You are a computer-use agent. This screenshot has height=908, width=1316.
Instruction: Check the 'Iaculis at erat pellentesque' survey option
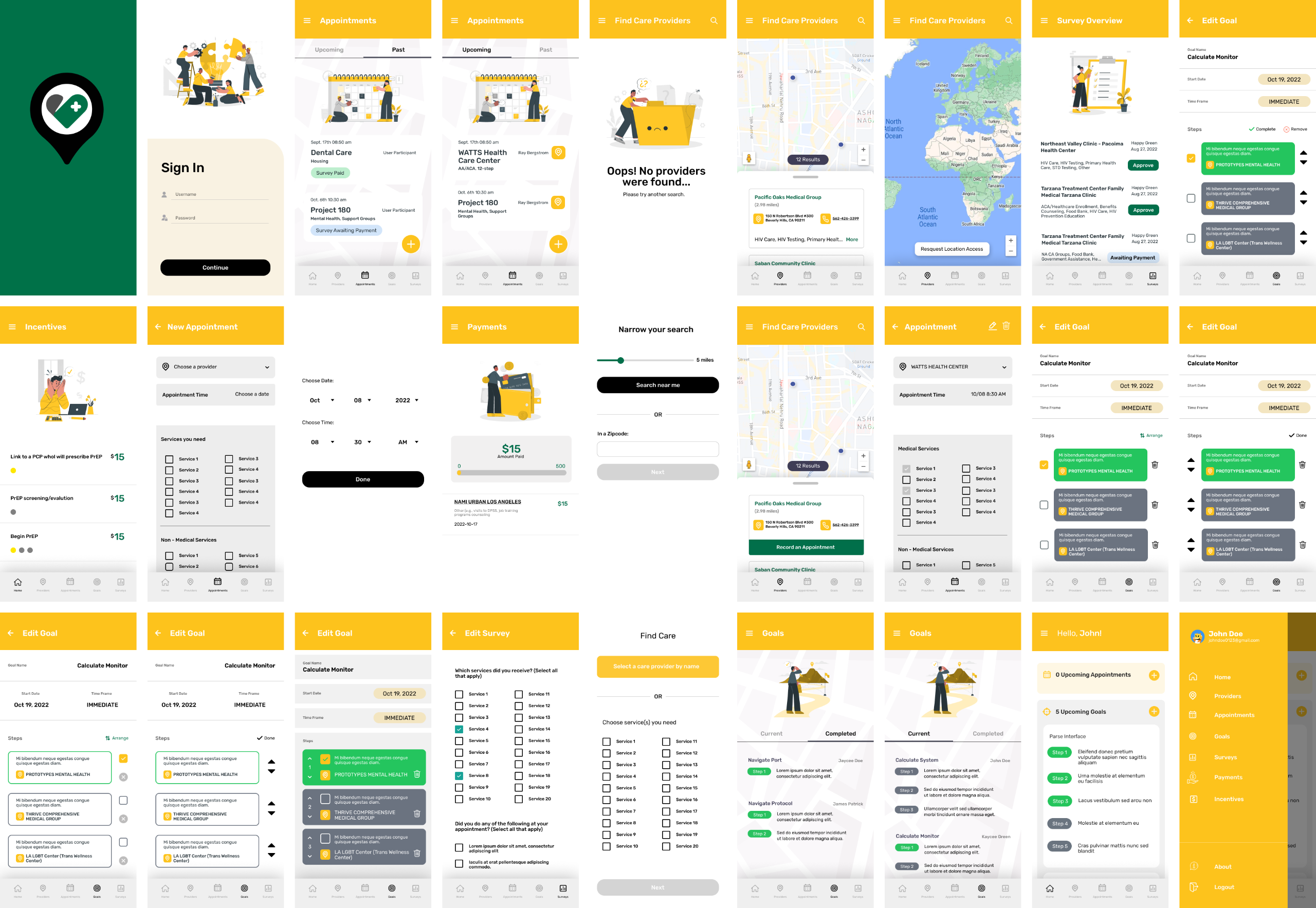(459, 864)
